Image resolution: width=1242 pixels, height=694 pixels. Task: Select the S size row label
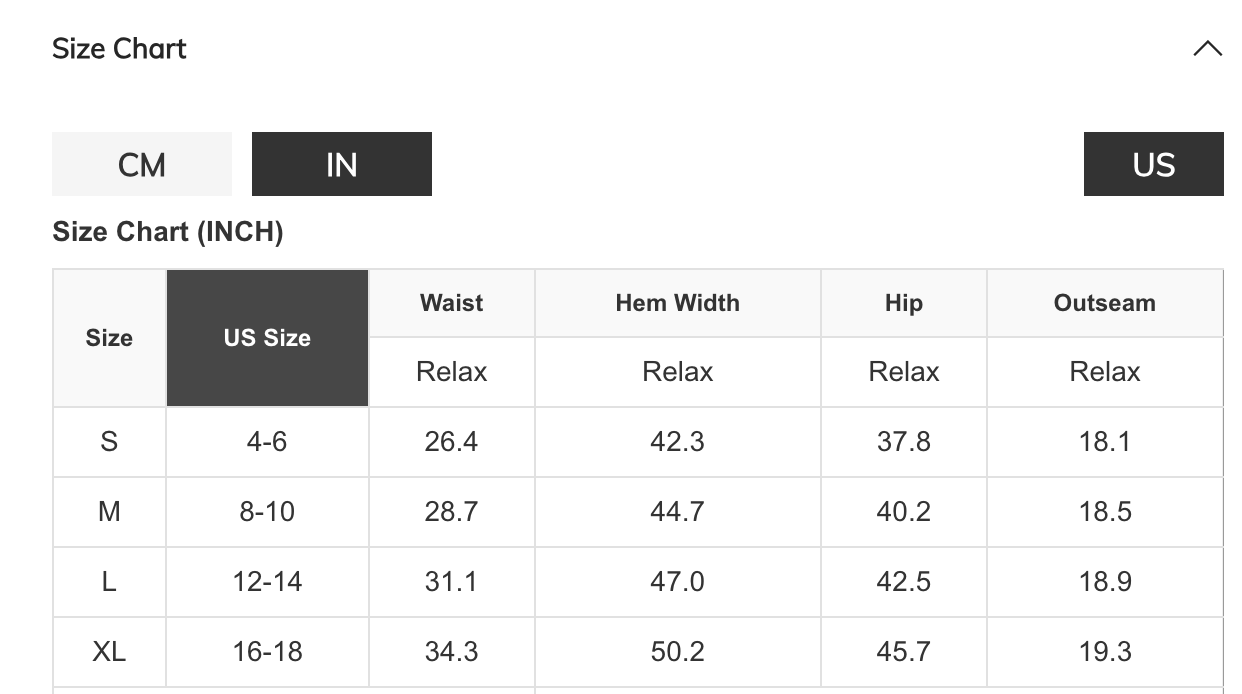pyautogui.click(x=109, y=441)
